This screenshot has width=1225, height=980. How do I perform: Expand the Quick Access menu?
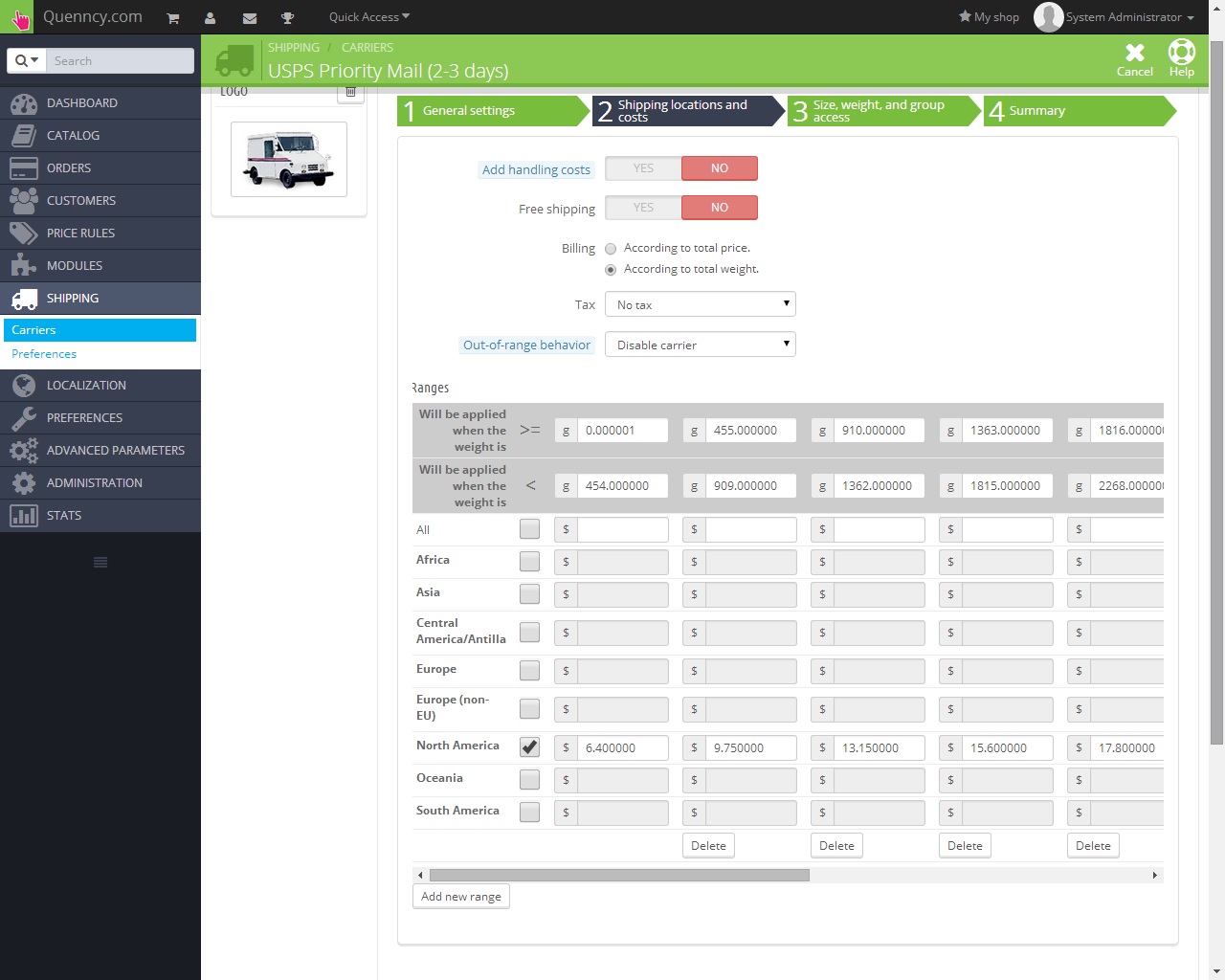[x=369, y=17]
